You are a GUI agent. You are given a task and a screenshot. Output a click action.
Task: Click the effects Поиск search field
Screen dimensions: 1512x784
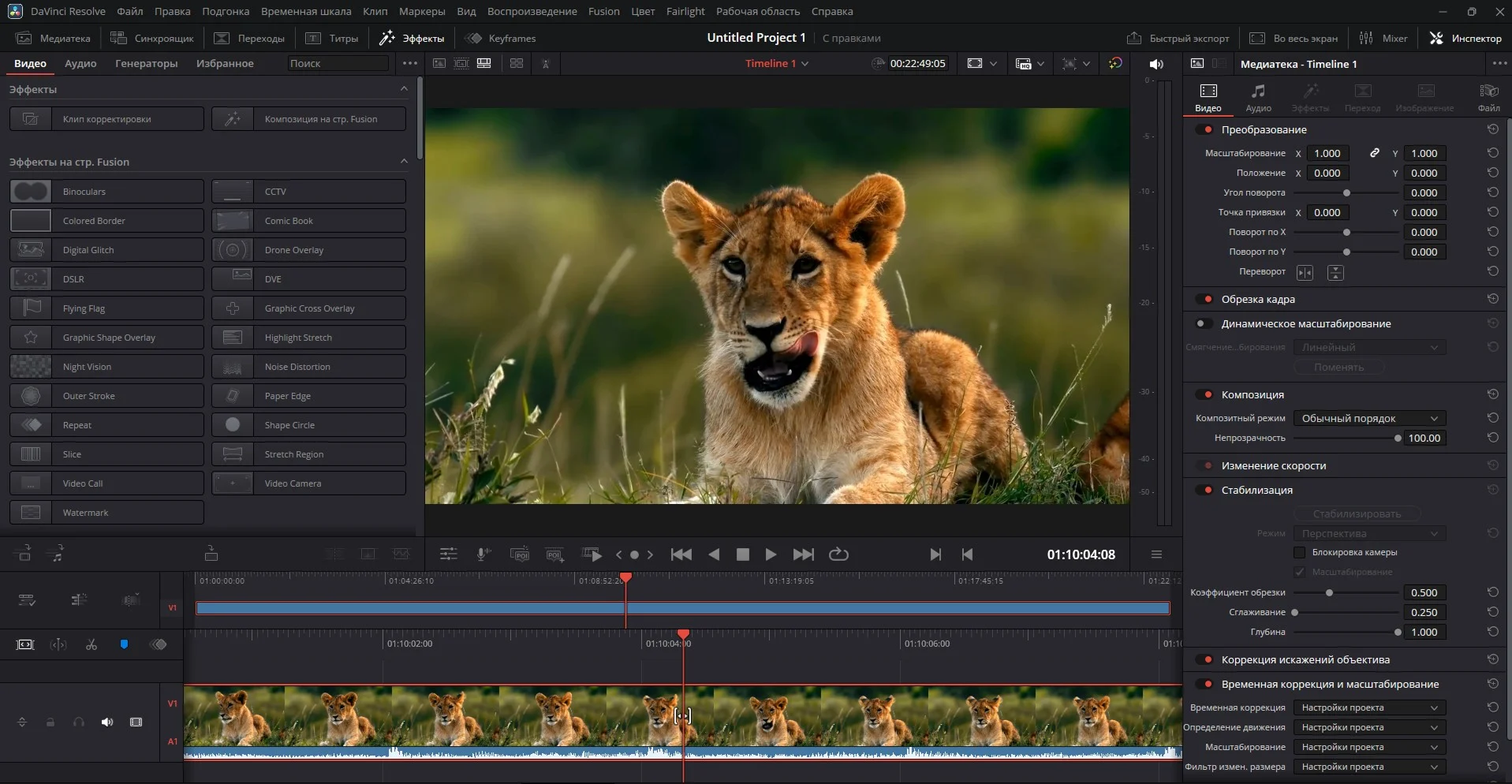[x=338, y=63]
